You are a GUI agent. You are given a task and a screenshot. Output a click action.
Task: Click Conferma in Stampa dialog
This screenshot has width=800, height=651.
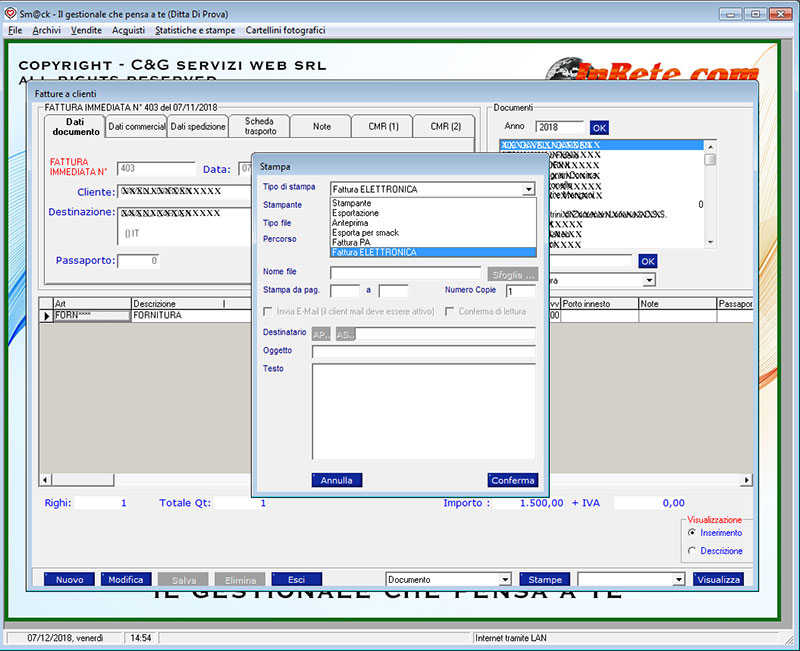(x=513, y=480)
